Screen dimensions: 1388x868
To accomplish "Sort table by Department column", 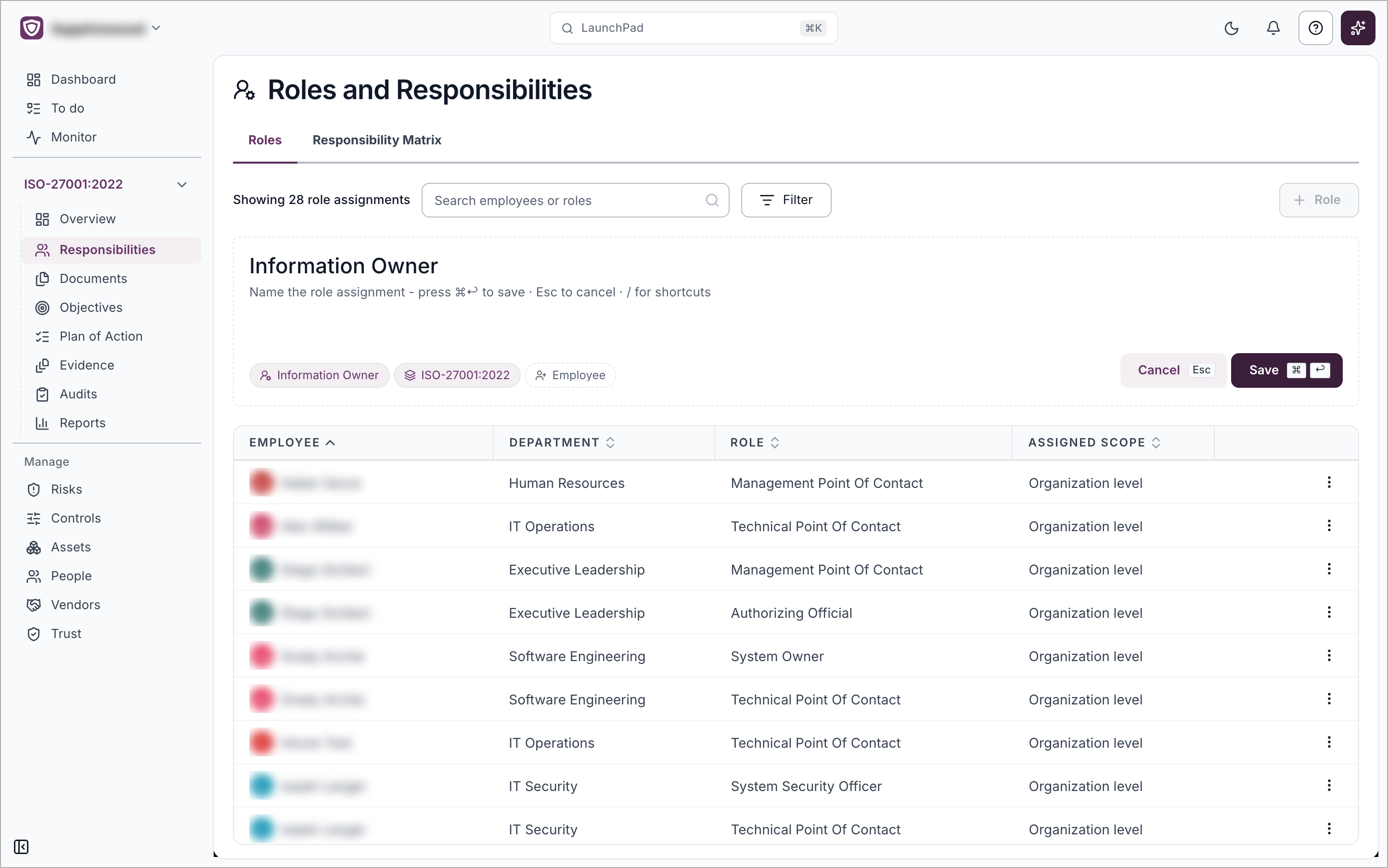I will tap(562, 443).
